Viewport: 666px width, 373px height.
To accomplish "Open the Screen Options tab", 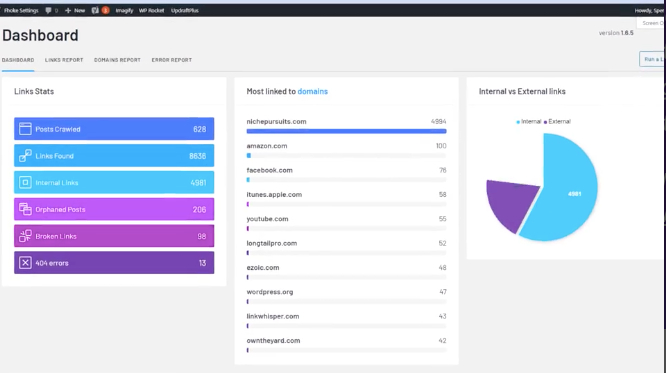I will (652, 23).
